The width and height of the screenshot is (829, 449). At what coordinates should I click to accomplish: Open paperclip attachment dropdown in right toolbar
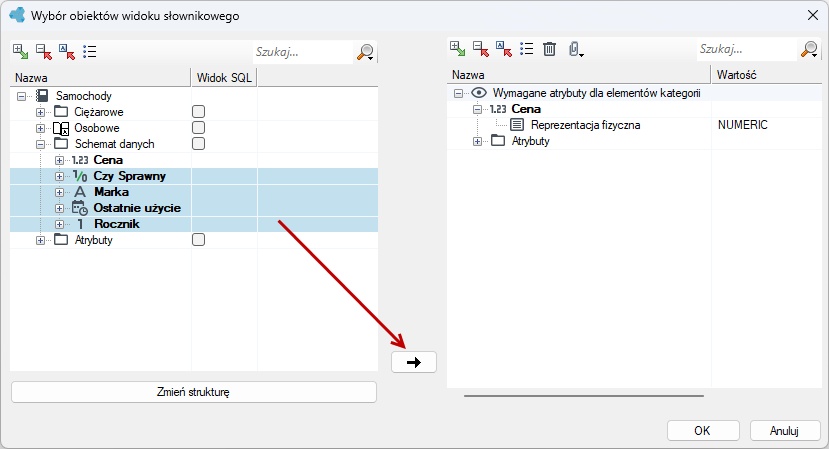pyautogui.click(x=576, y=49)
